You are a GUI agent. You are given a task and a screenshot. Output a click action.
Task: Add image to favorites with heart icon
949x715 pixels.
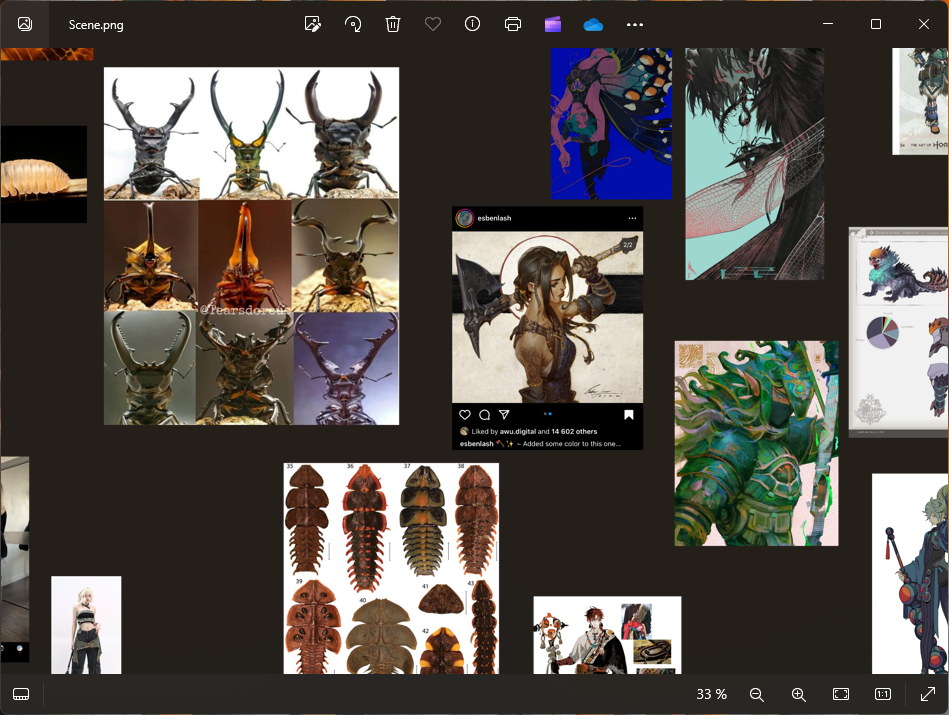pos(433,24)
